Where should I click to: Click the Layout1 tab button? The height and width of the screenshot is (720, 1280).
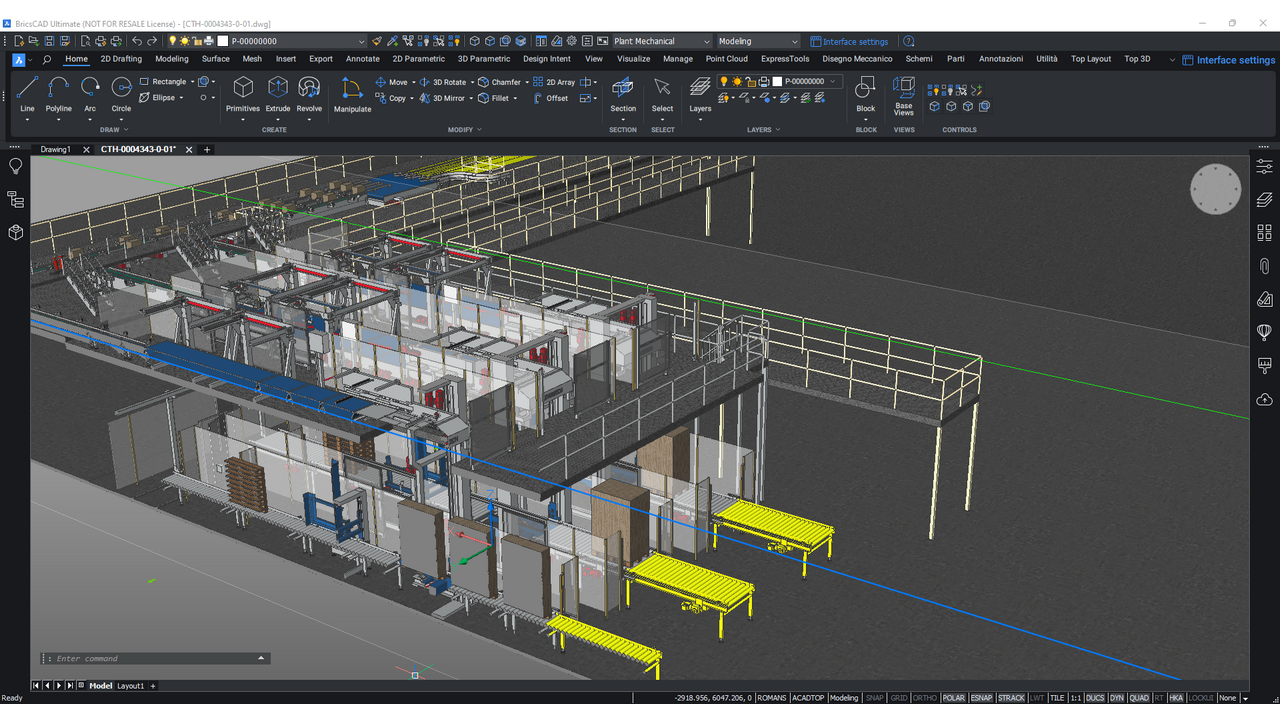pos(131,686)
